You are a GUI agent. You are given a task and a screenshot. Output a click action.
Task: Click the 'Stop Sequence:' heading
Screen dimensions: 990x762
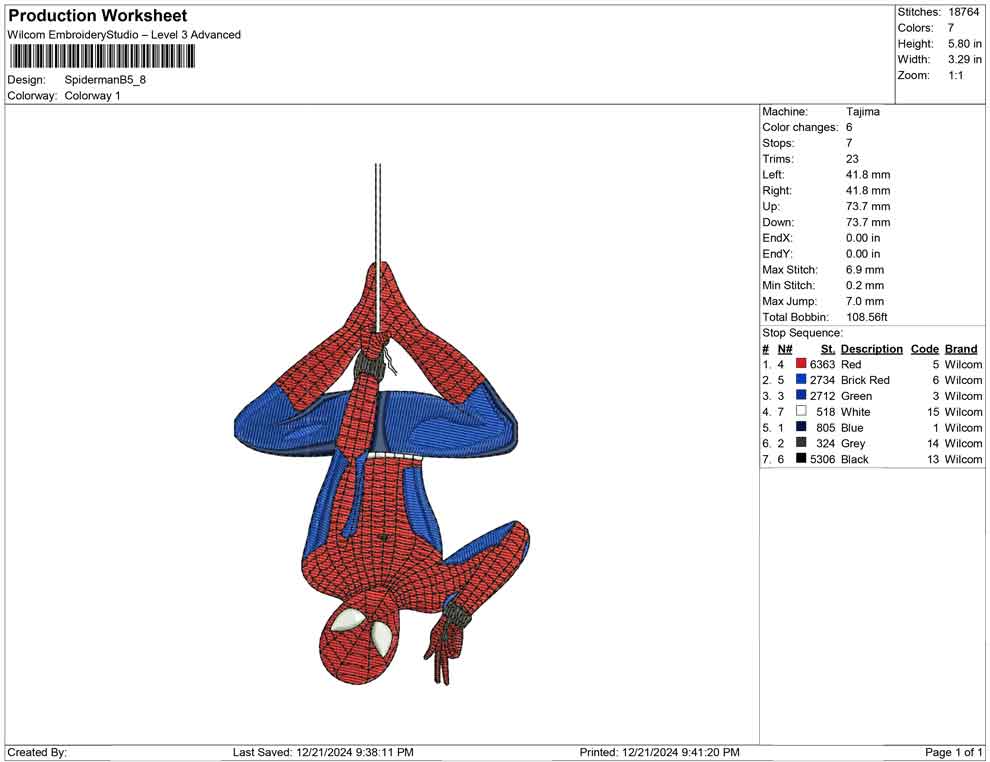[802, 333]
